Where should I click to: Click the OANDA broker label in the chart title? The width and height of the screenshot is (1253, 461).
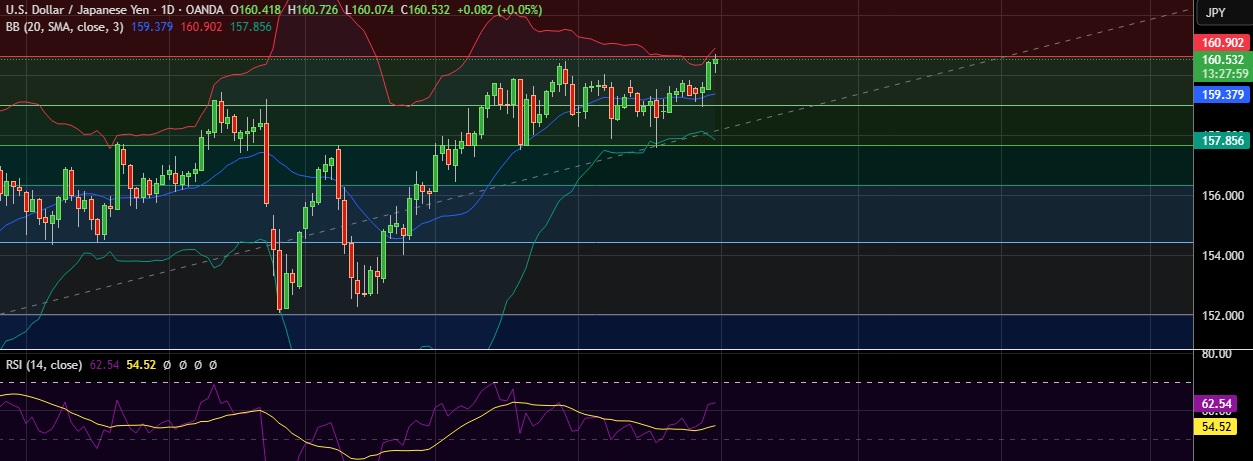pyautogui.click(x=207, y=10)
